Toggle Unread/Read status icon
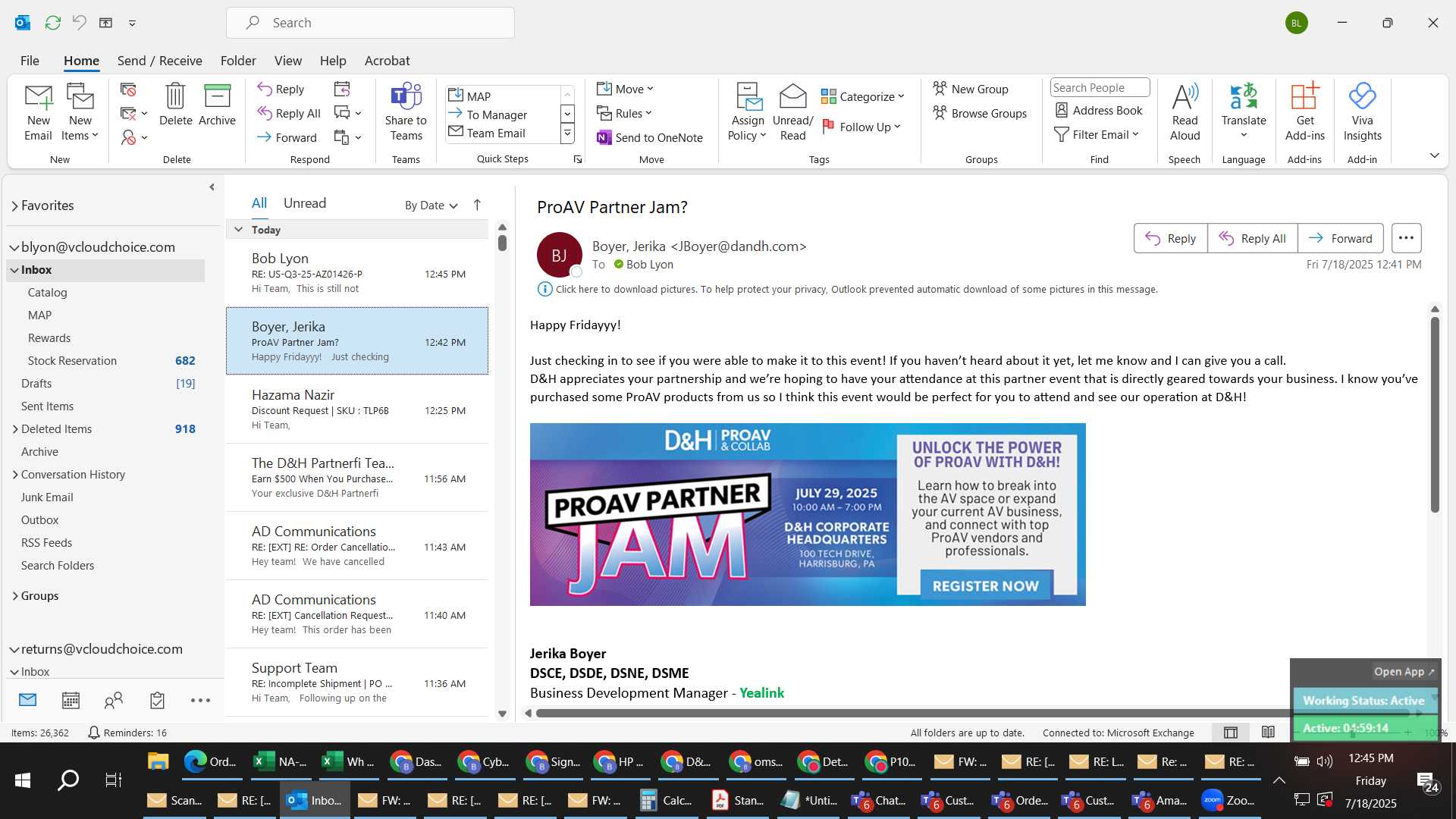Screen dimensions: 1456x819 pos(792,112)
